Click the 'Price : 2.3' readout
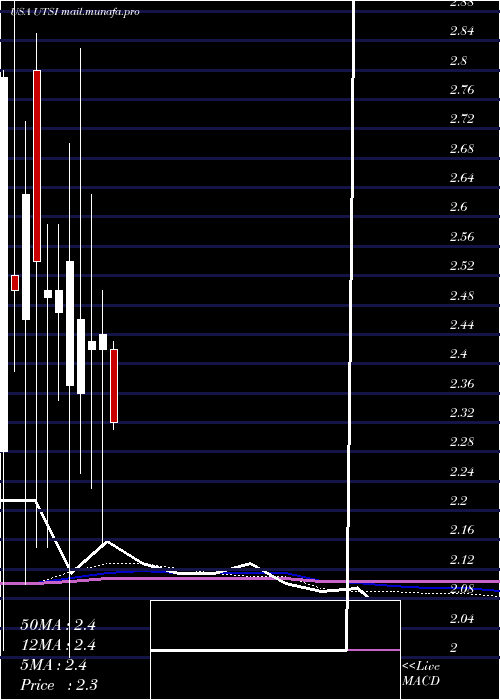Viewport: 500px width, 700px height. [x=59, y=685]
